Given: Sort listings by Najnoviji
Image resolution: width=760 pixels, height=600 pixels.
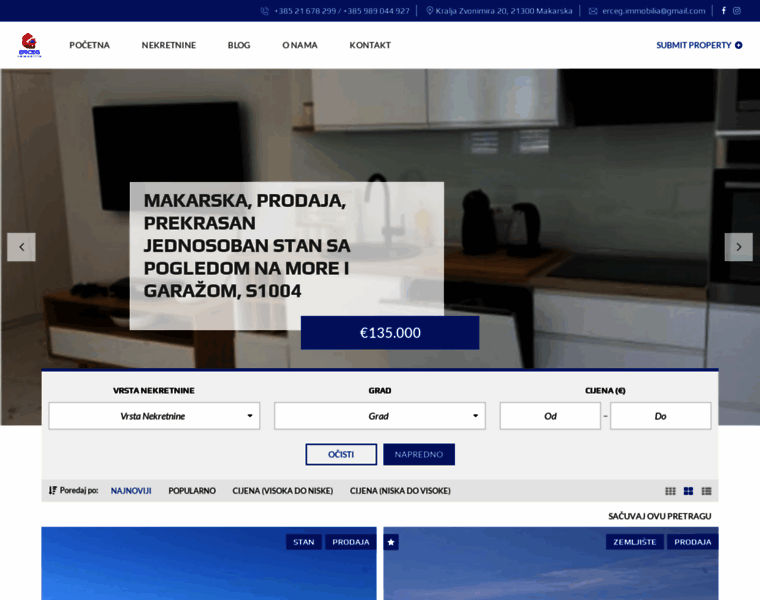Looking at the screenshot, I should [x=131, y=491].
